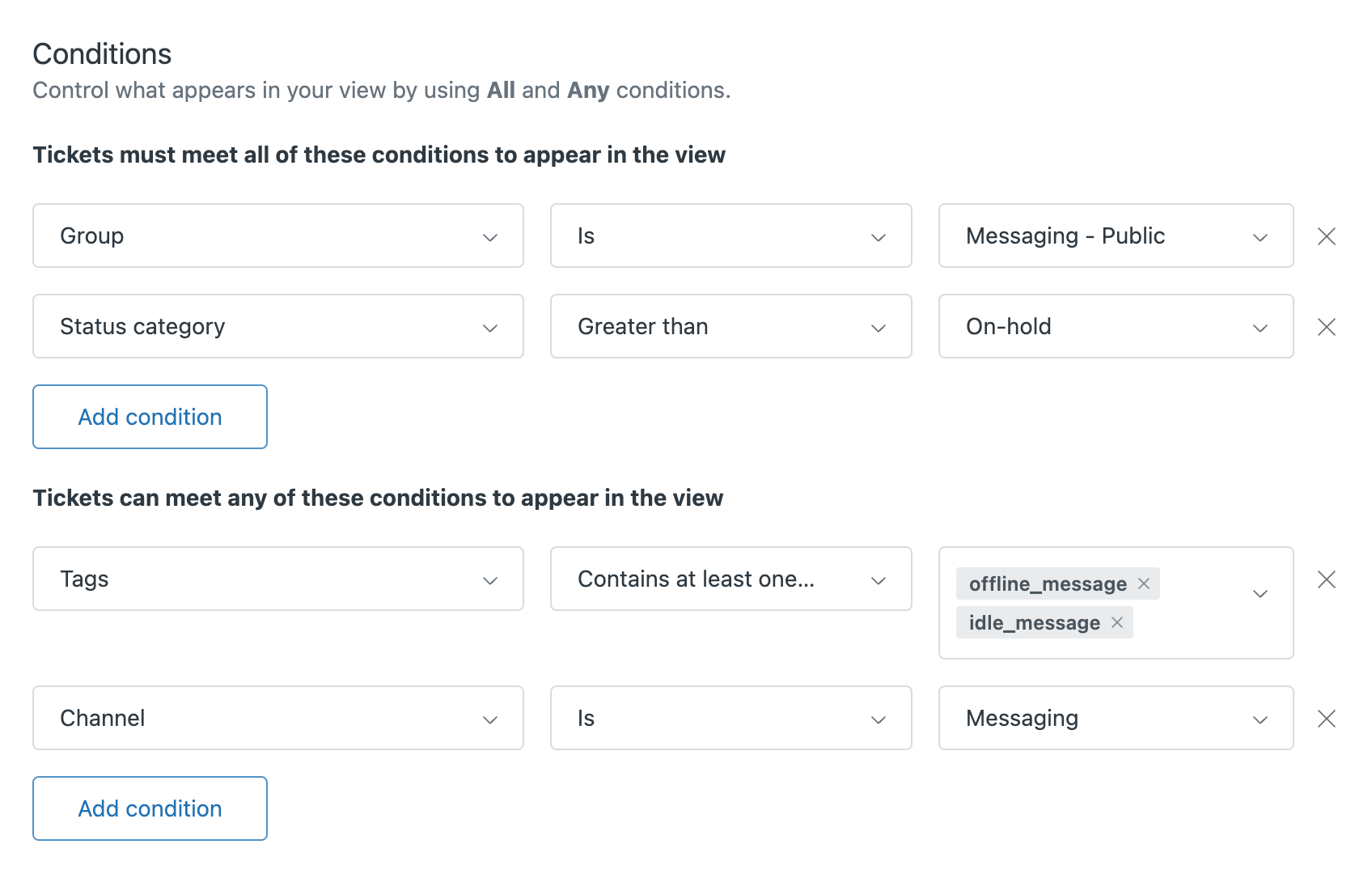Remove the Tags condition row
The image size is (1372, 874).
(1327, 579)
